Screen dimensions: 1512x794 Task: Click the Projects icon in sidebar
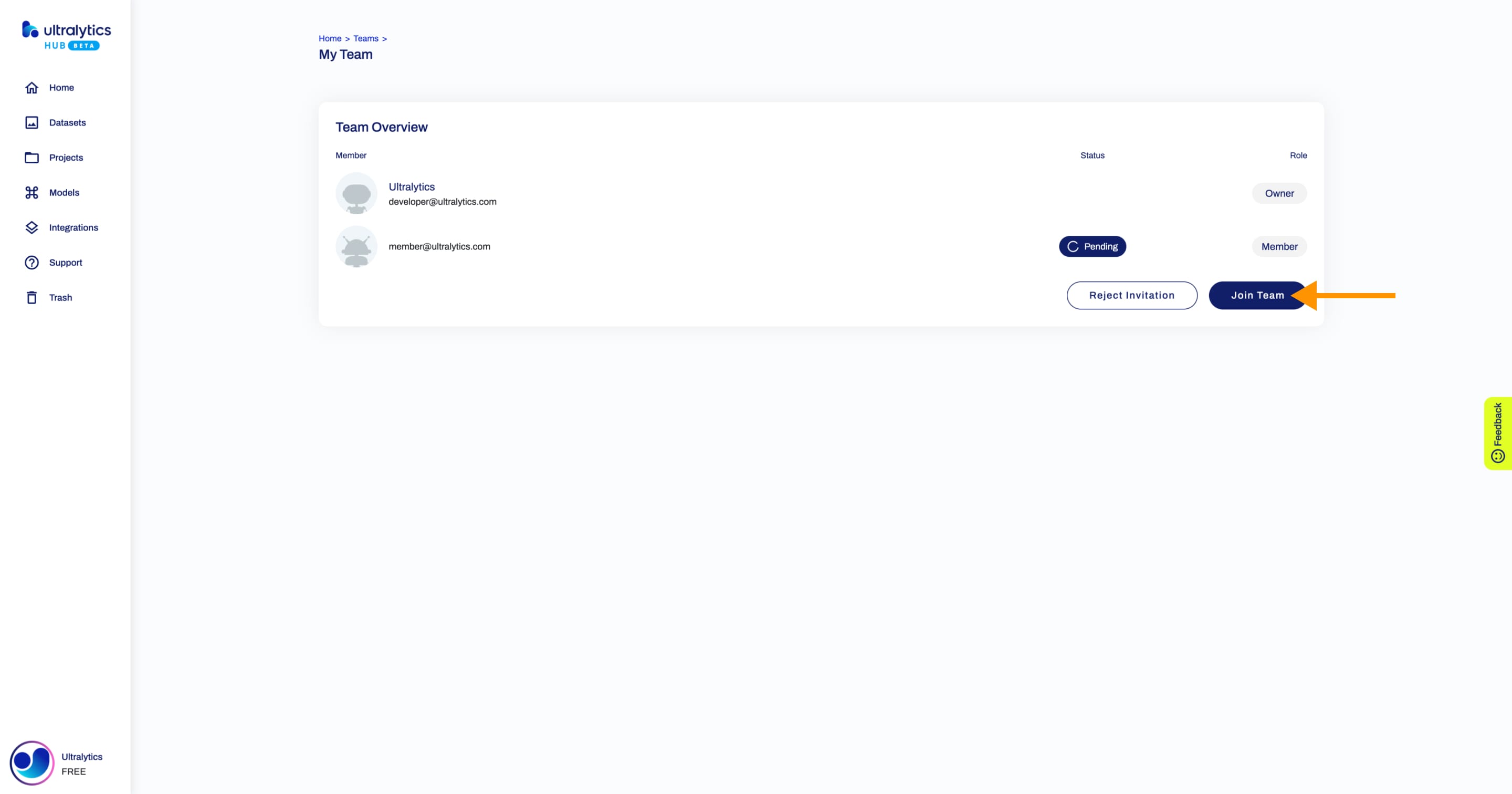coord(31,157)
